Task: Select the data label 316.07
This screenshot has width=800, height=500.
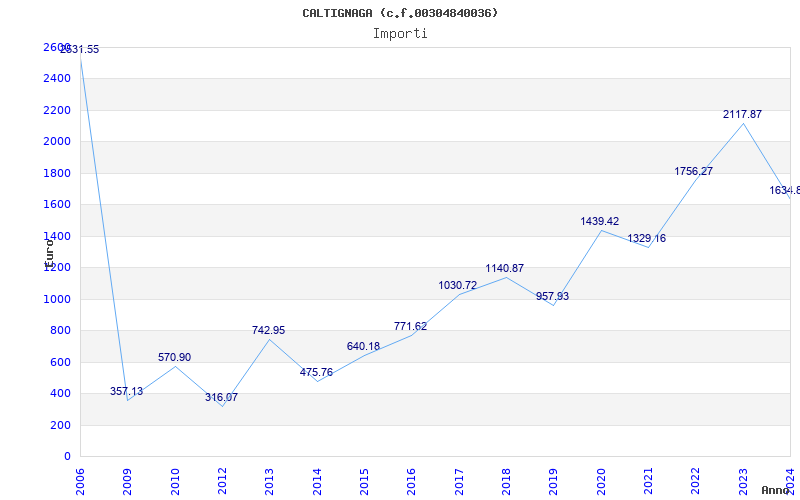Action: click(221, 397)
